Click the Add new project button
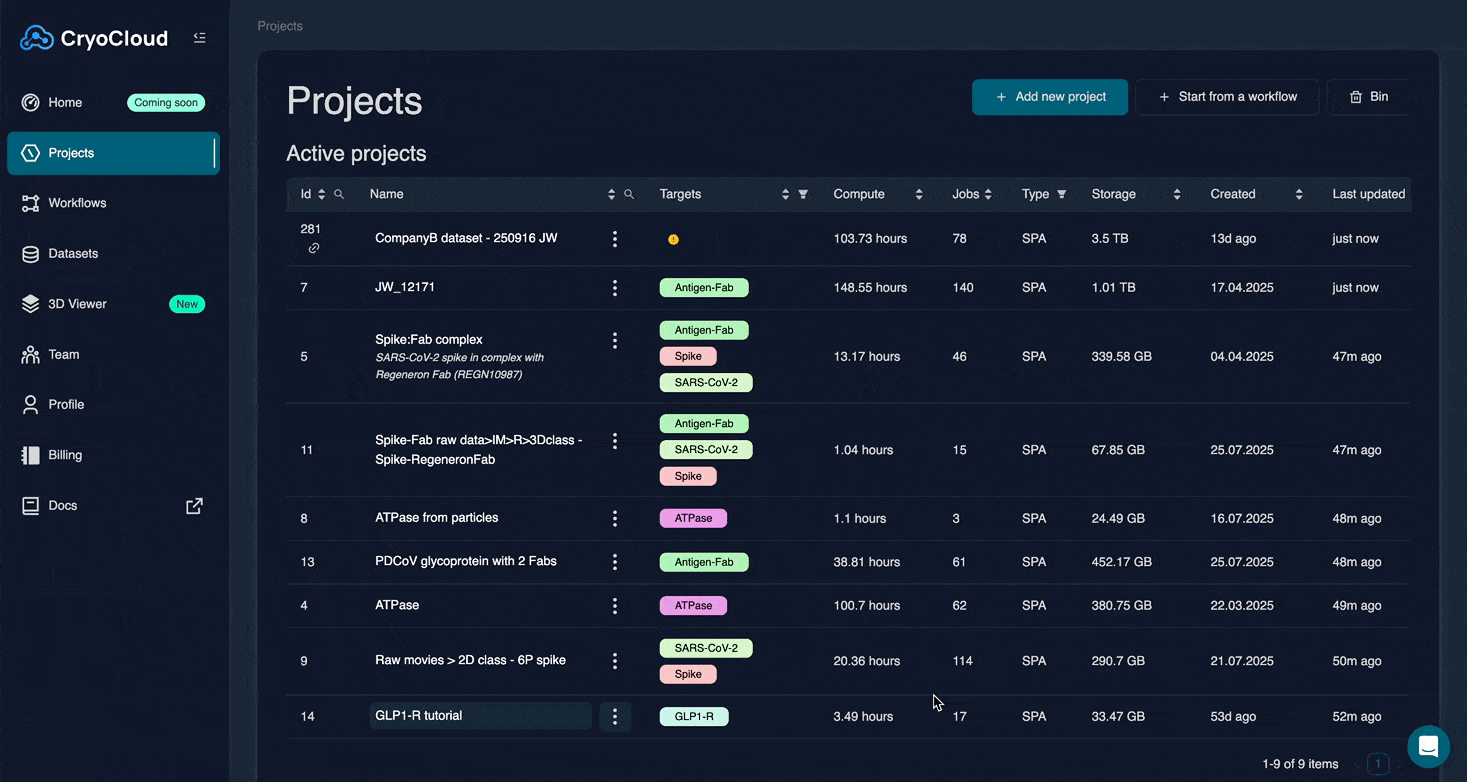 coord(1049,97)
